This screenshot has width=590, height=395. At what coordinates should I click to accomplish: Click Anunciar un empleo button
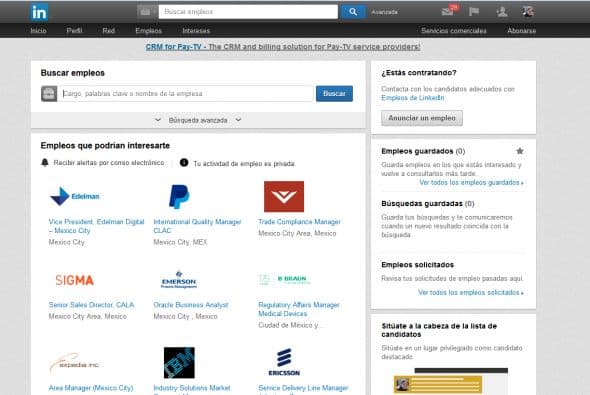422,118
